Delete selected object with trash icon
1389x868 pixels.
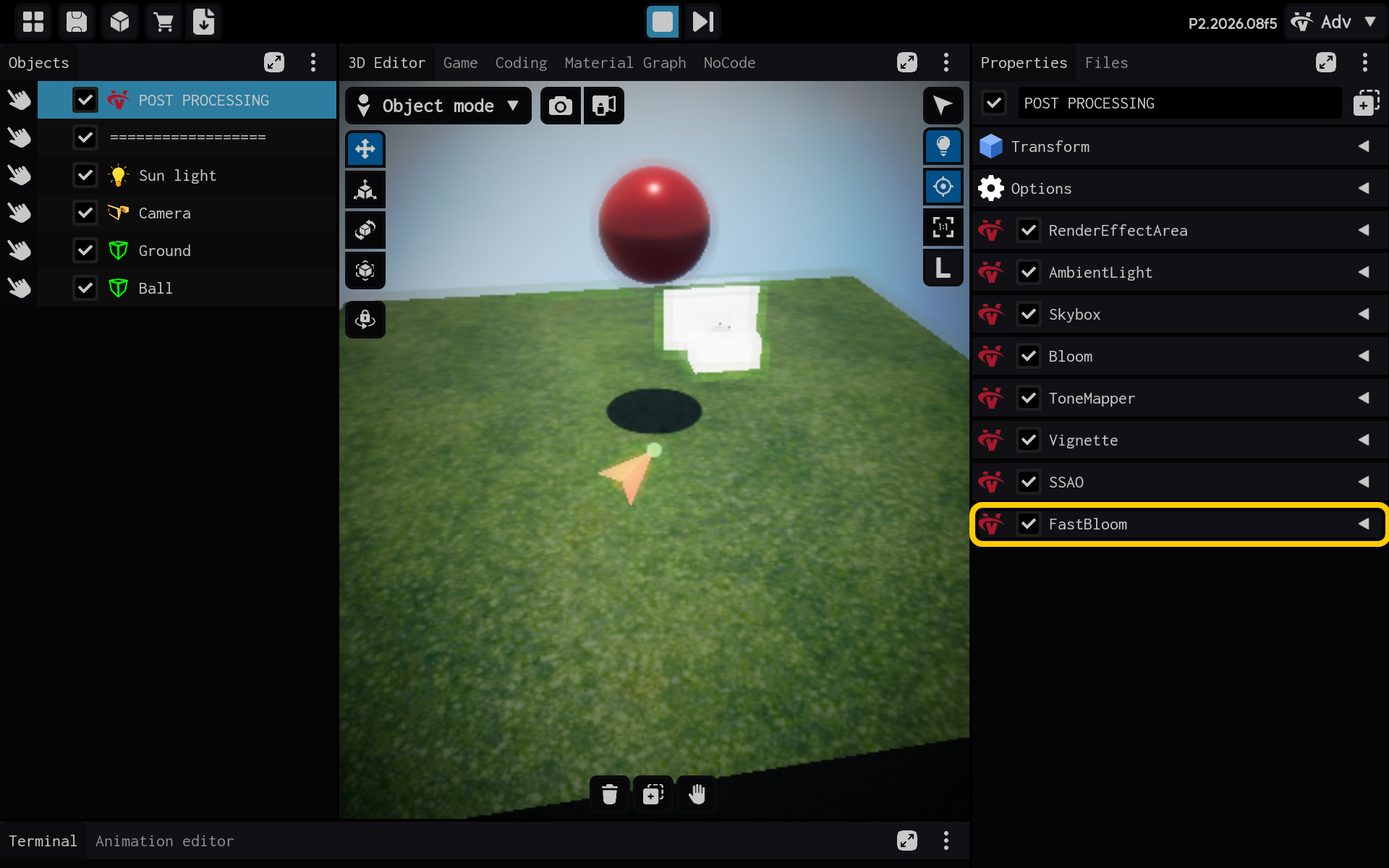(x=610, y=794)
